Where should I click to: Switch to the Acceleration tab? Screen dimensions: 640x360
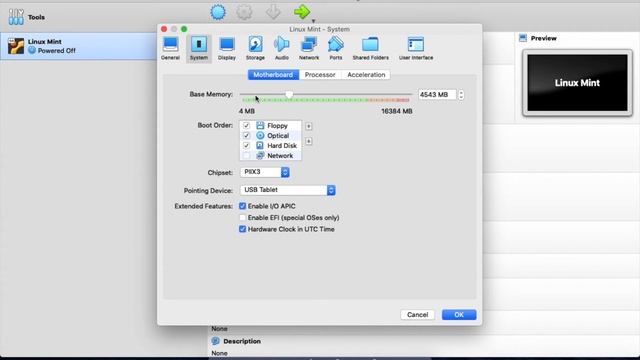366,75
